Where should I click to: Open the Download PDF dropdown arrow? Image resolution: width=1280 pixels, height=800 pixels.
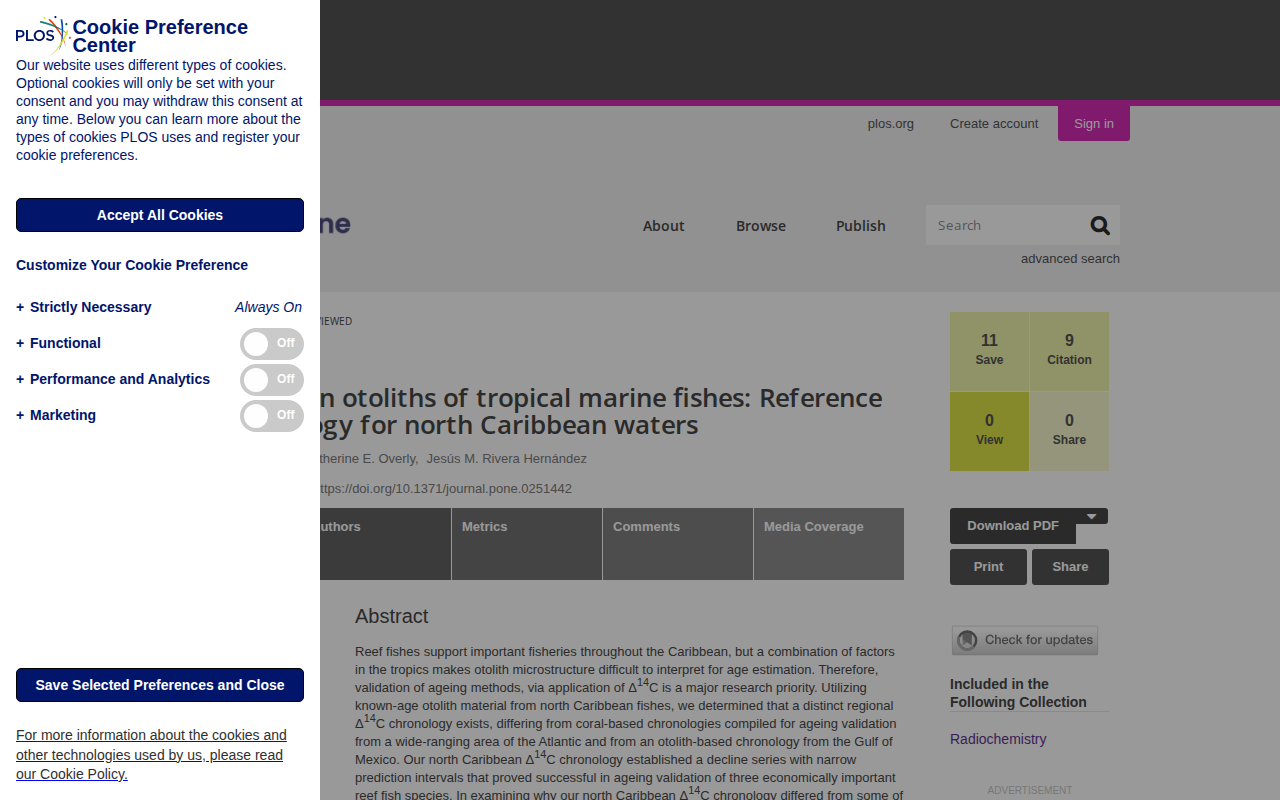[1092, 517]
